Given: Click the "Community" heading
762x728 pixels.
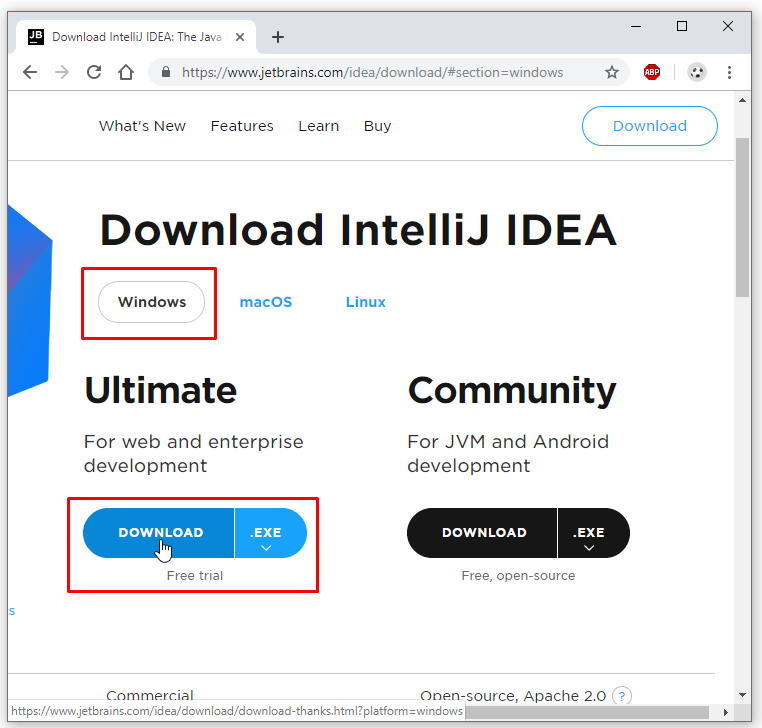Looking at the screenshot, I should pos(512,391).
